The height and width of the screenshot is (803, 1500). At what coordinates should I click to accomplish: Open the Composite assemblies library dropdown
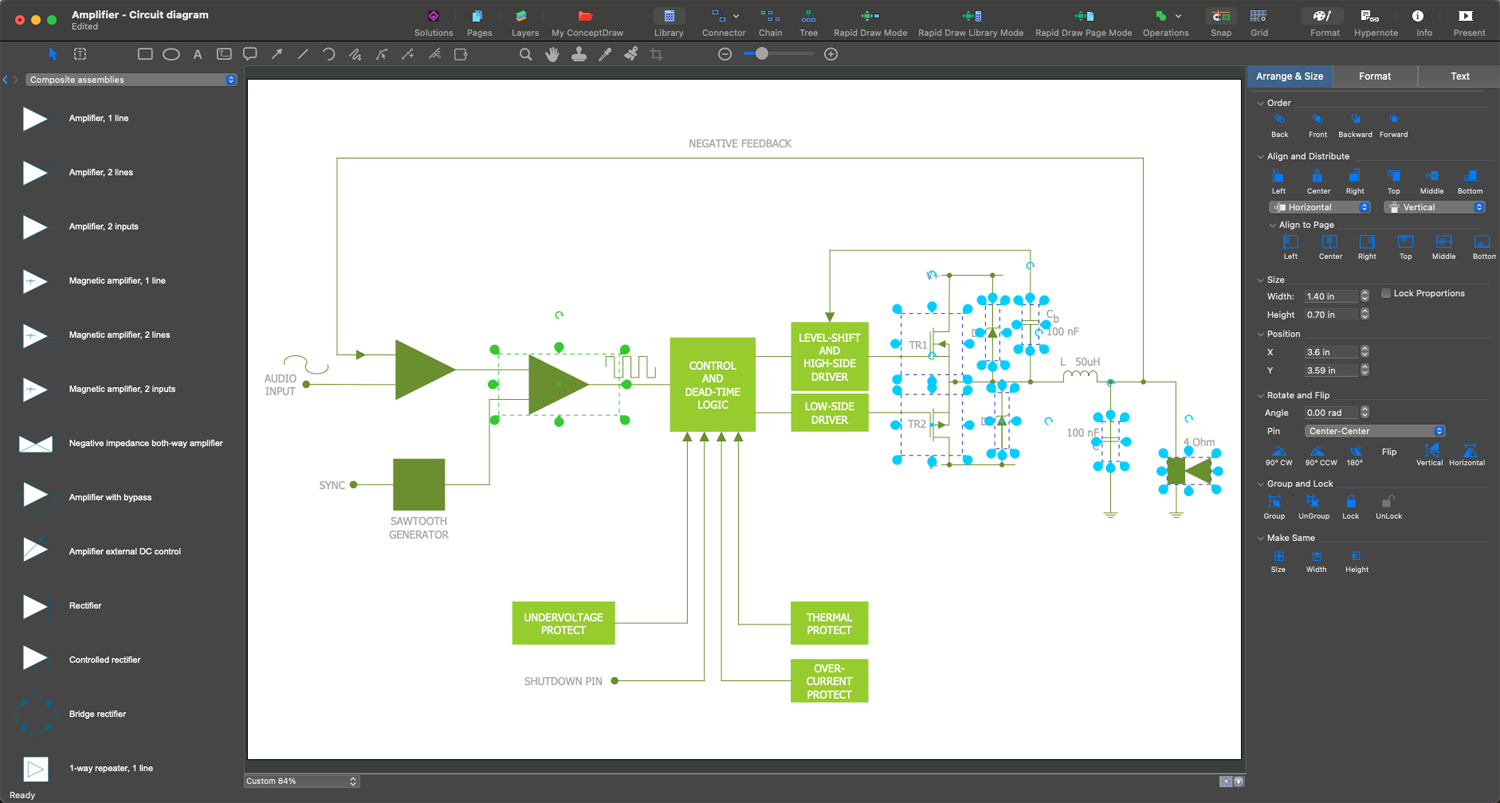131,80
